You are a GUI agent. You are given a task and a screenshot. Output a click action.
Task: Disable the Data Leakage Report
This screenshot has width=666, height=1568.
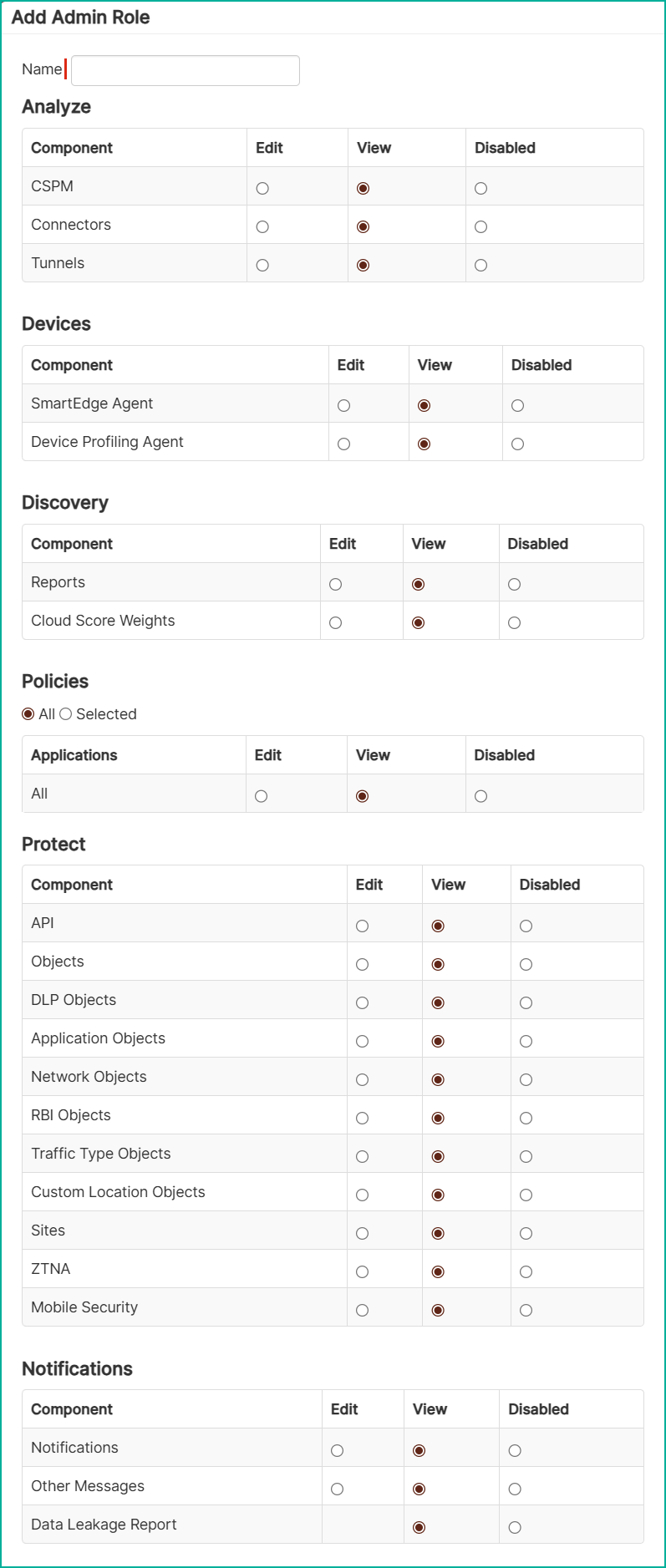pyautogui.click(x=515, y=1528)
